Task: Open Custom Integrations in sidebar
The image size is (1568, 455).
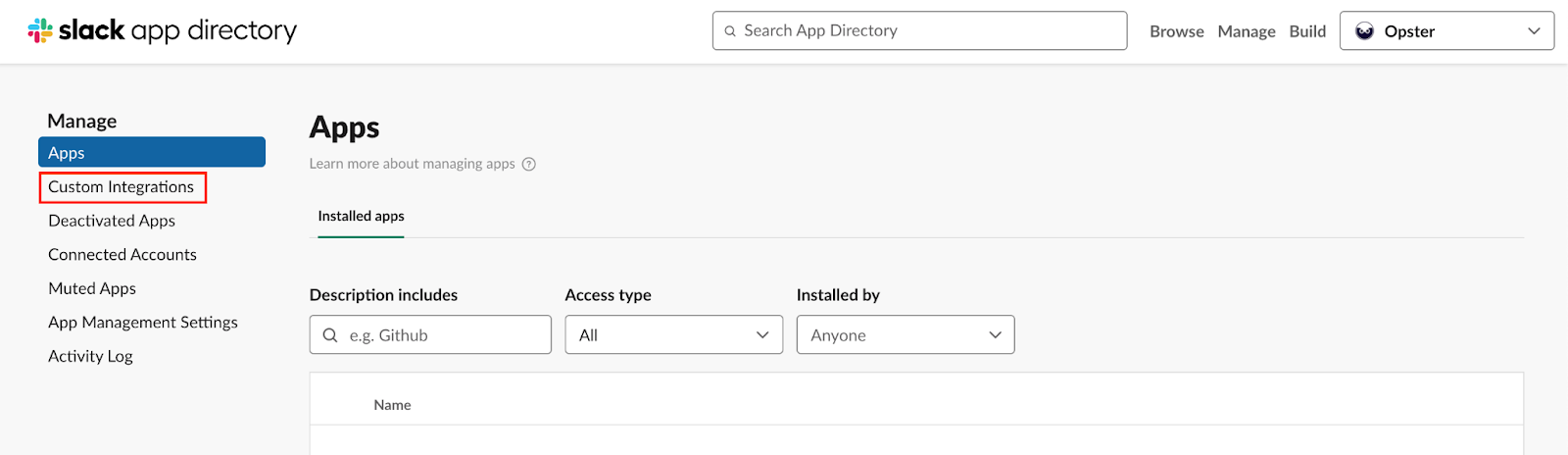Action: (x=122, y=186)
